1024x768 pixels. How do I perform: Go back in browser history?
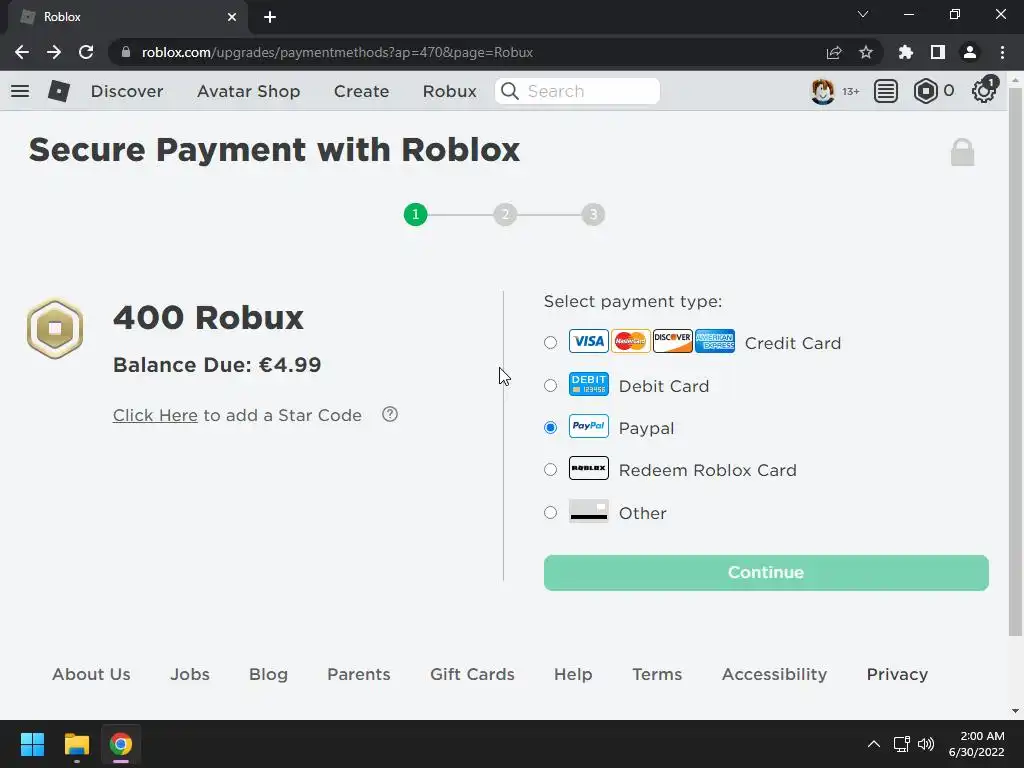(22, 52)
